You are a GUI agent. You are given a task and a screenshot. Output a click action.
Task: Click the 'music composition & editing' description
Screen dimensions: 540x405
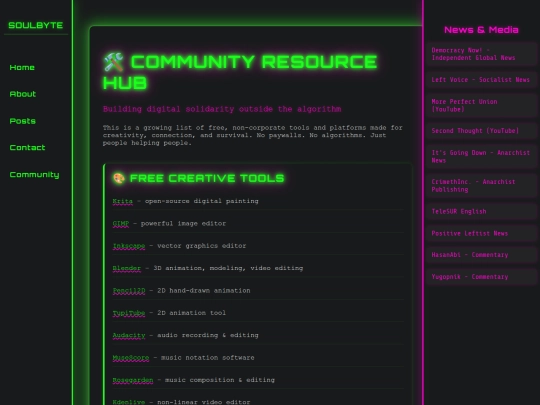pyautogui.click(x=220, y=380)
